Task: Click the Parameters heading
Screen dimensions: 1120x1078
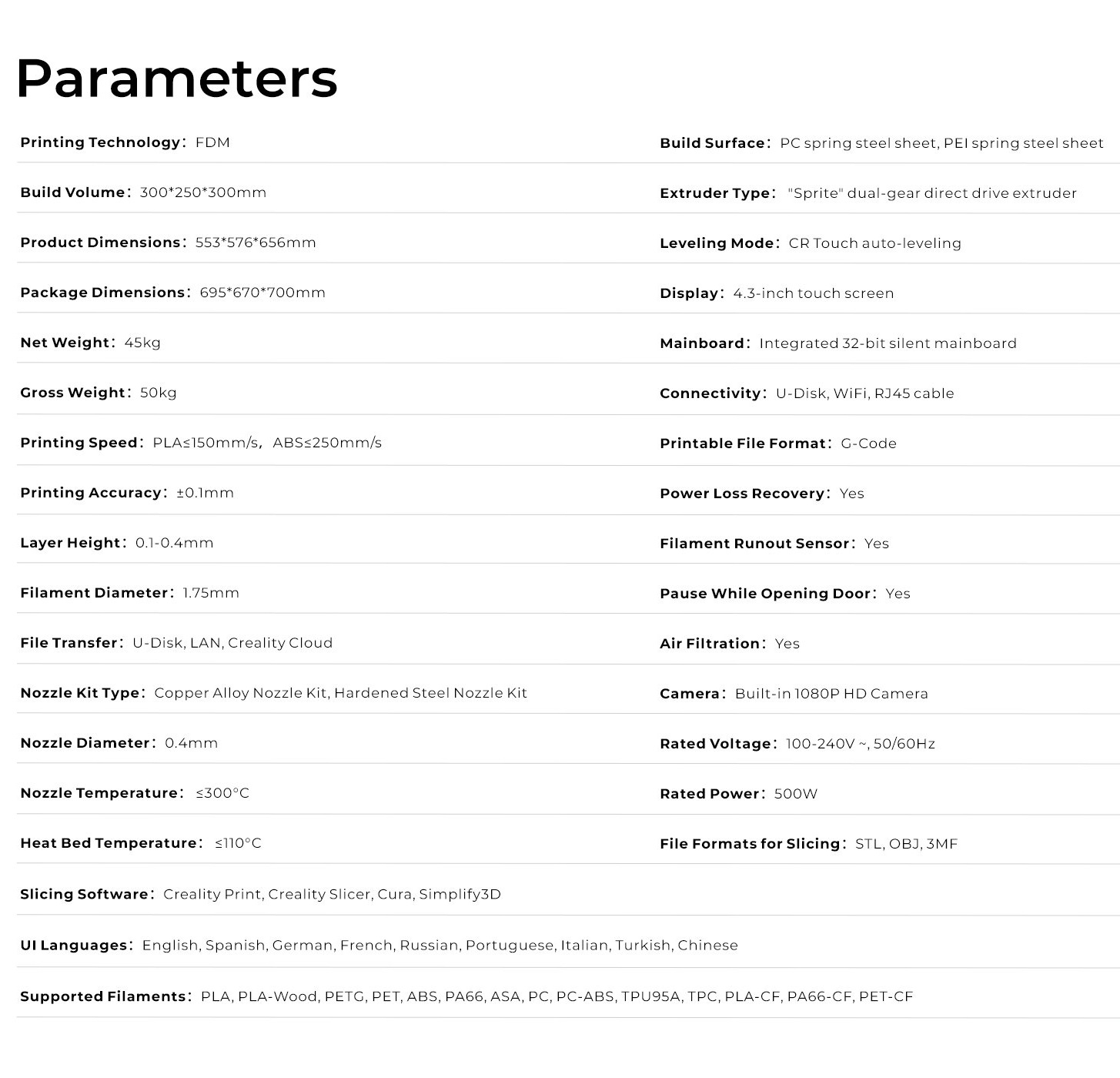Action: [177, 79]
